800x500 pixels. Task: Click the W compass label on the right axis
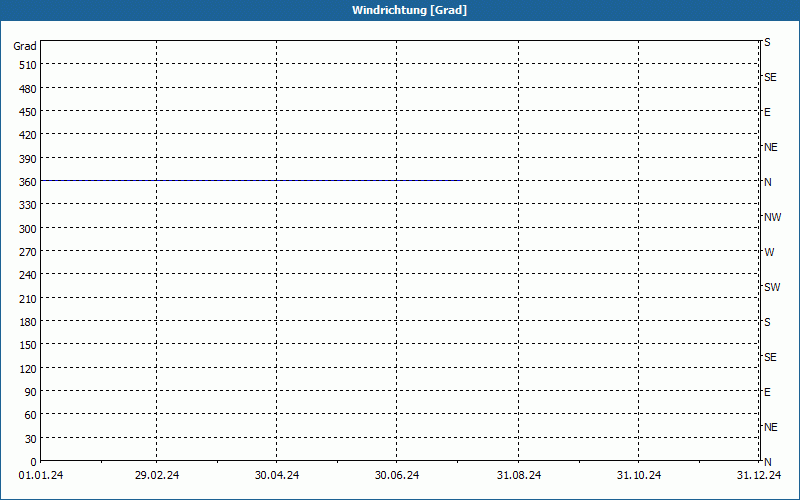click(769, 252)
